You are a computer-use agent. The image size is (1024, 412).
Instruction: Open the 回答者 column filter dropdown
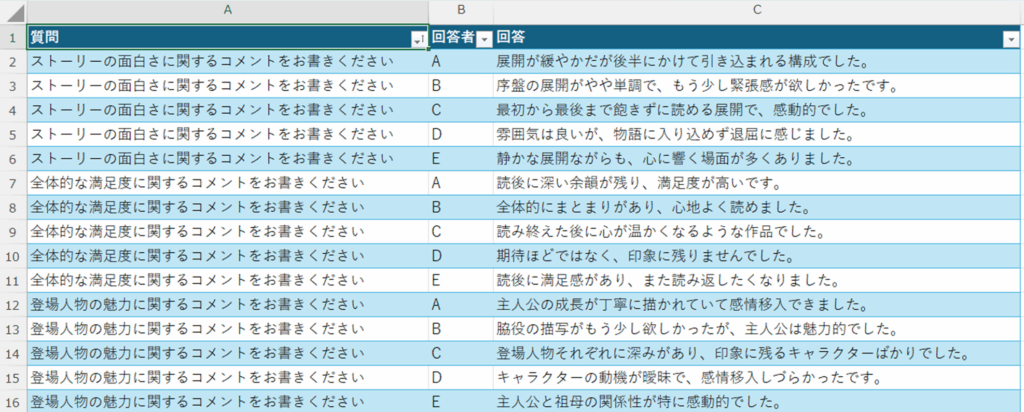tap(484, 38)
